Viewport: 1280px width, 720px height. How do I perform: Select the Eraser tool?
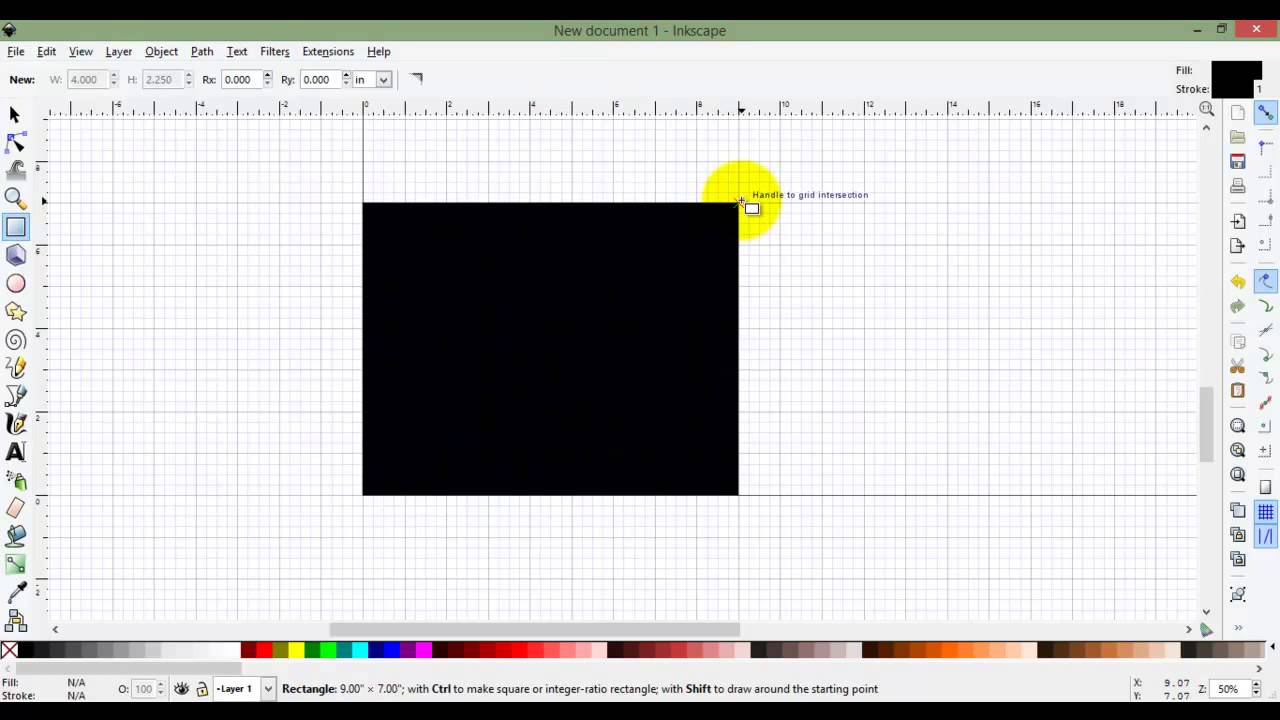[x=15, y=508]
